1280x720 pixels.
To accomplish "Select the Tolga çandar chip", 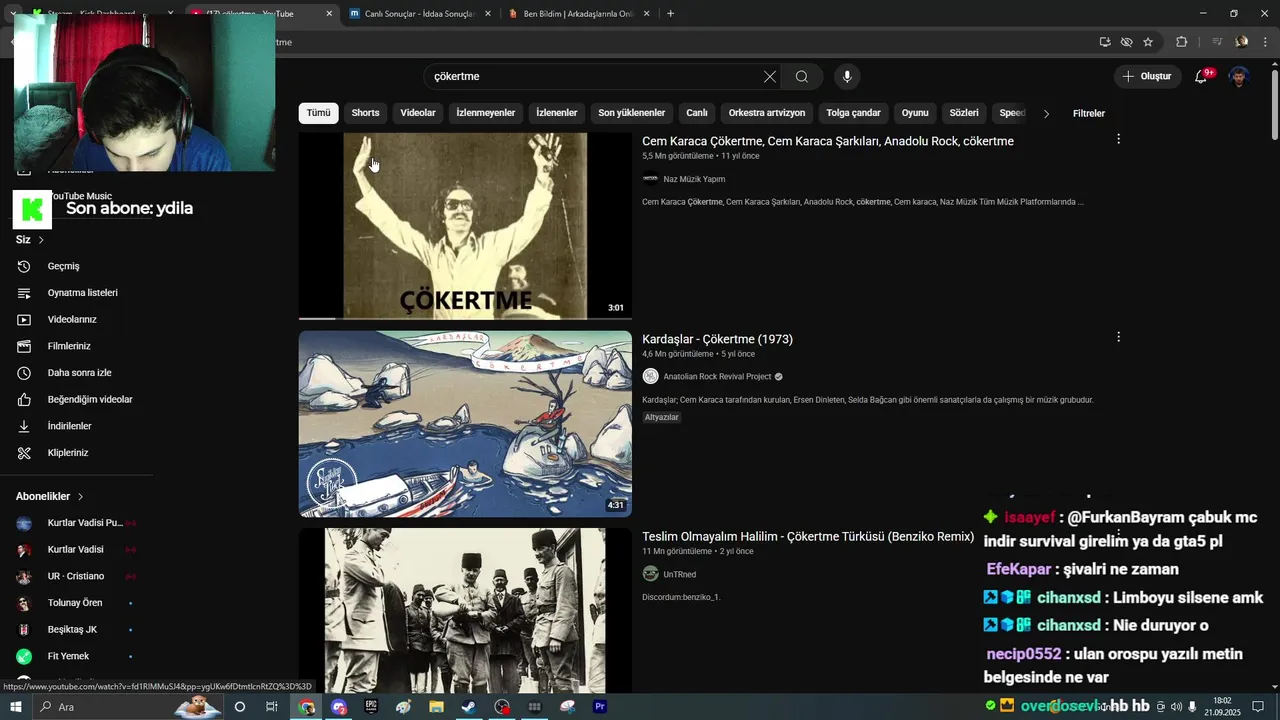I will [x=853, y=113].
